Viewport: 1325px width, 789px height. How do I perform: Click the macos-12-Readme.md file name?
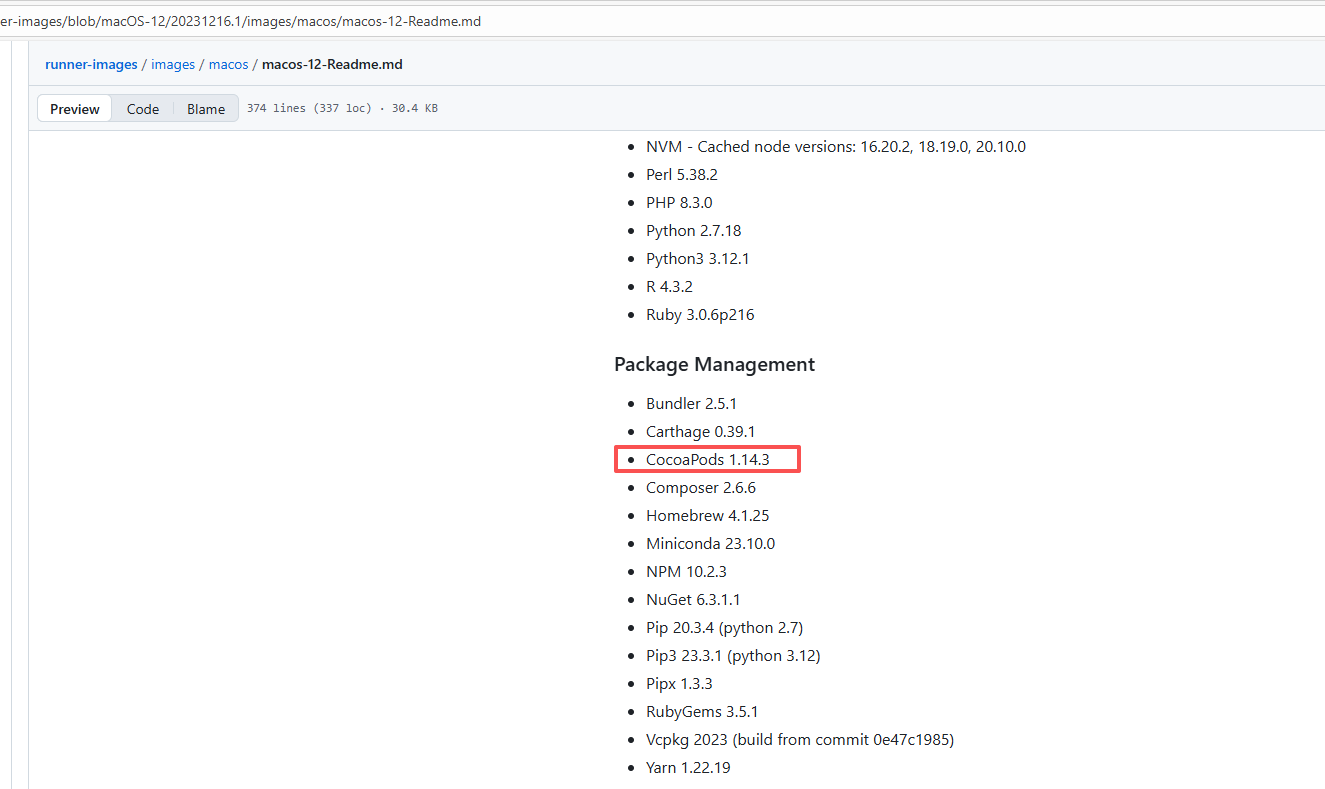pos(332,64)
